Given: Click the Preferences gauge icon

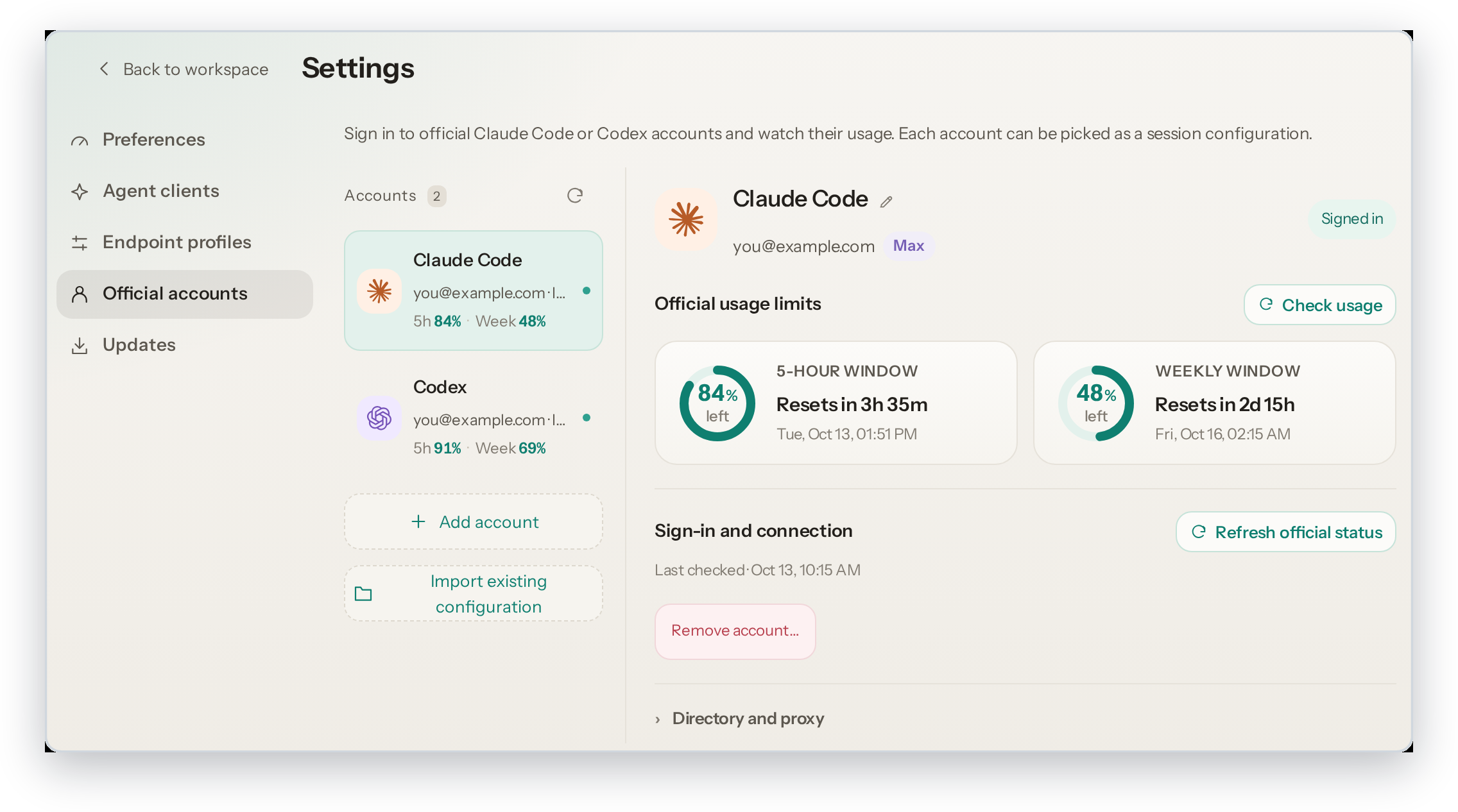Looking at the screenshot, I should pyautogui.click(x=80, y=140).
